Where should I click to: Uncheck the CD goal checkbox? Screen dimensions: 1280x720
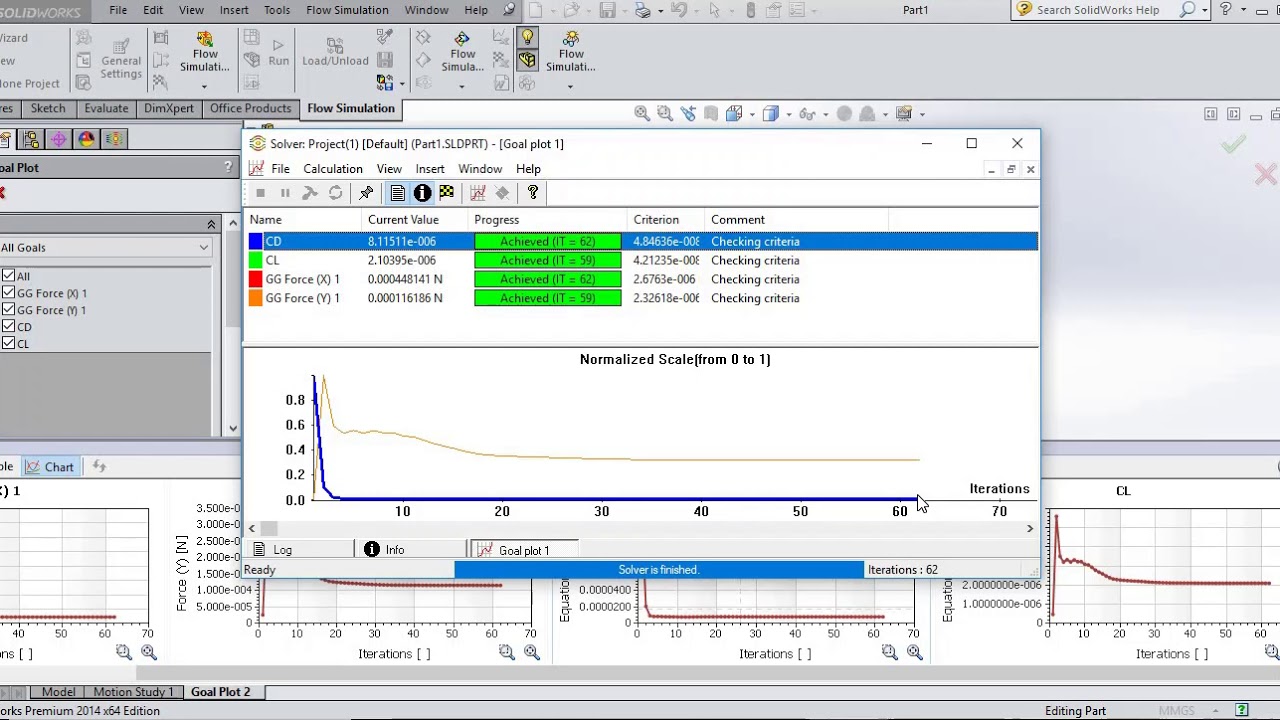pyautogui.click(x=8, y=327)
